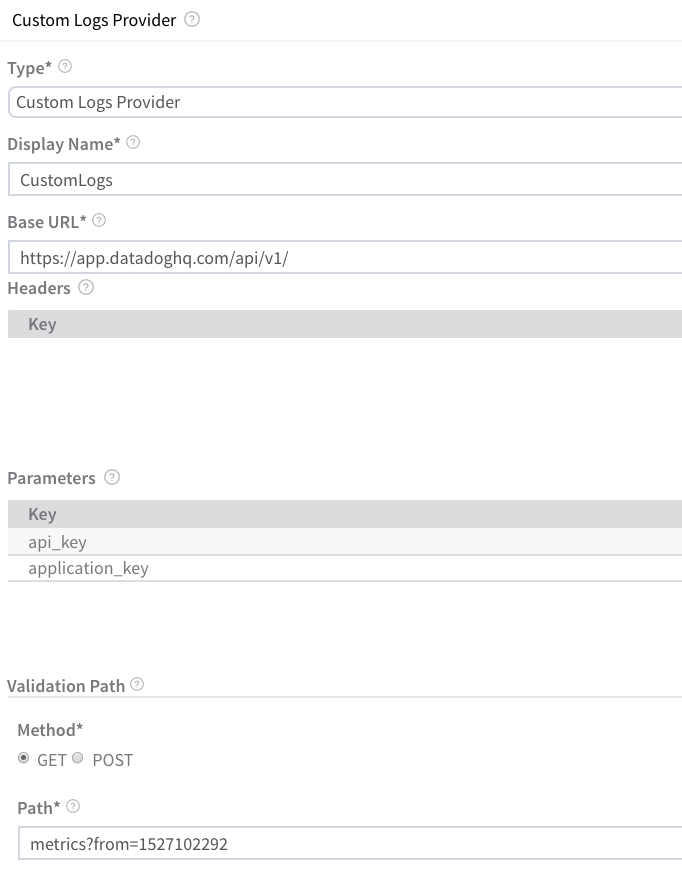Click the Headers help icon
Viewport: 682px width, 894px height.
(86, 287)
